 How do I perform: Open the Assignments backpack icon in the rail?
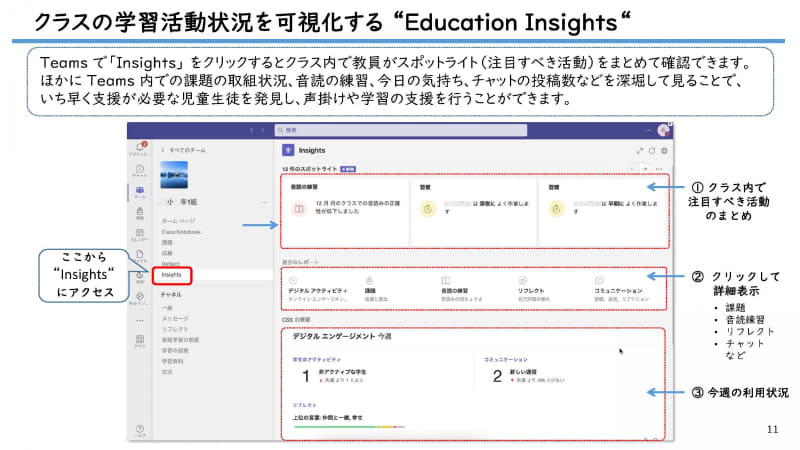click(140, 211)
